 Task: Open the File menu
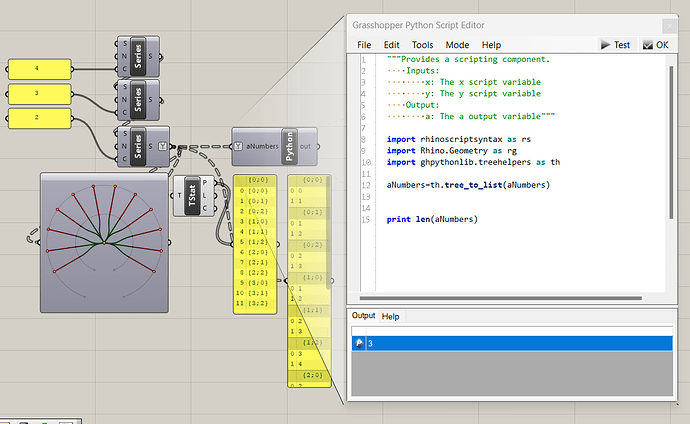pyautogui.click(x=364, y=45)
